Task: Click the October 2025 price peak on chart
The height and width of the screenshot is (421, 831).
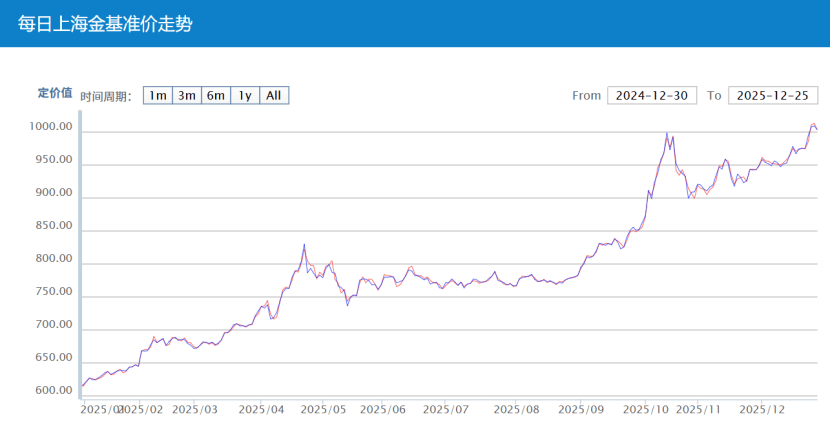Action: pyautogui.click(x=667, y=133)
